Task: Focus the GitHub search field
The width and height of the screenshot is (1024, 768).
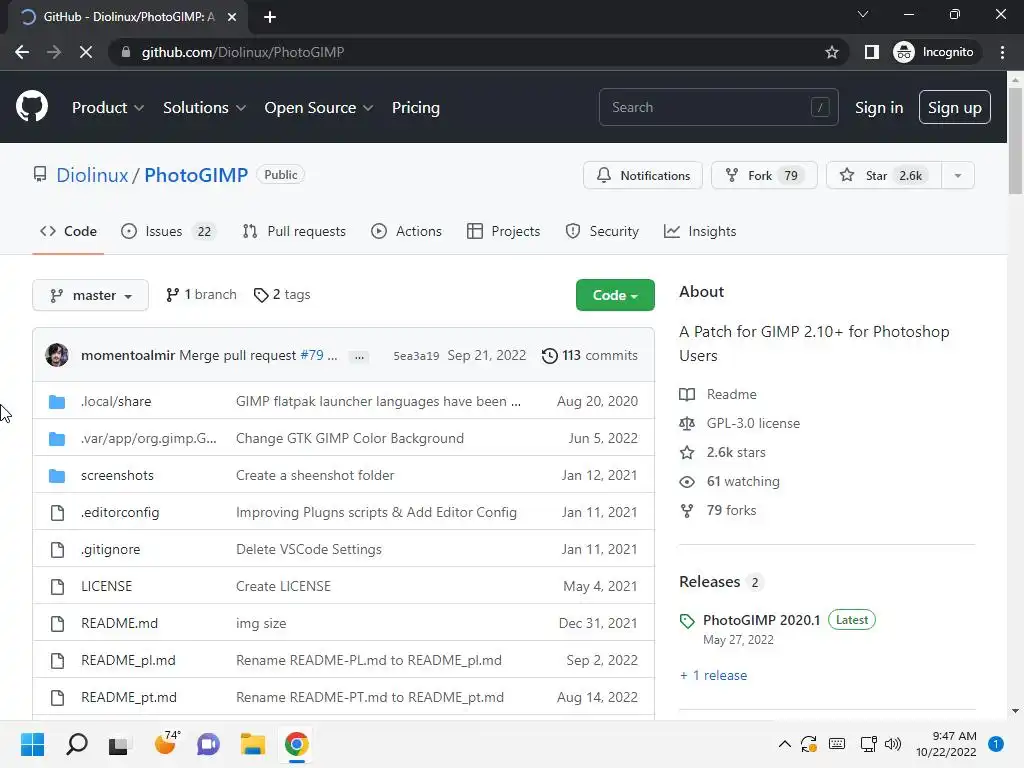Action: tap(718, 107)
